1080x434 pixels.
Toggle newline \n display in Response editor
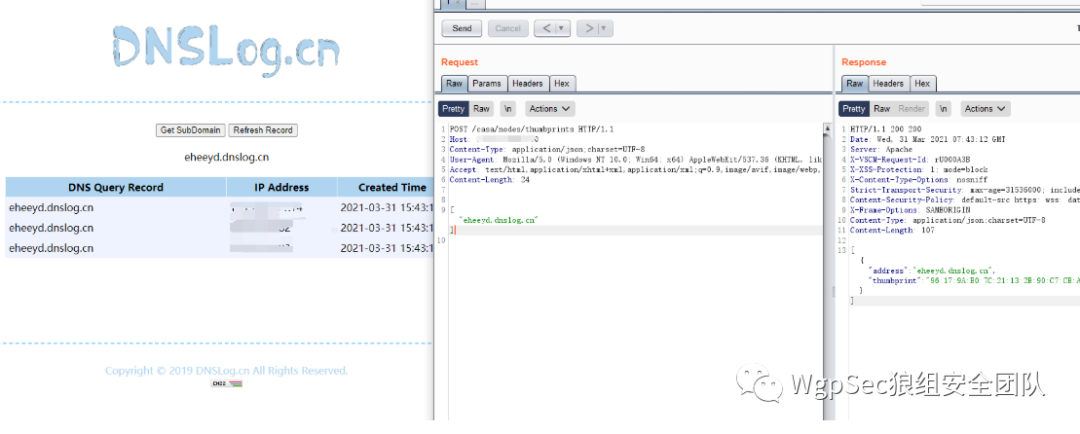click(944, 109)
